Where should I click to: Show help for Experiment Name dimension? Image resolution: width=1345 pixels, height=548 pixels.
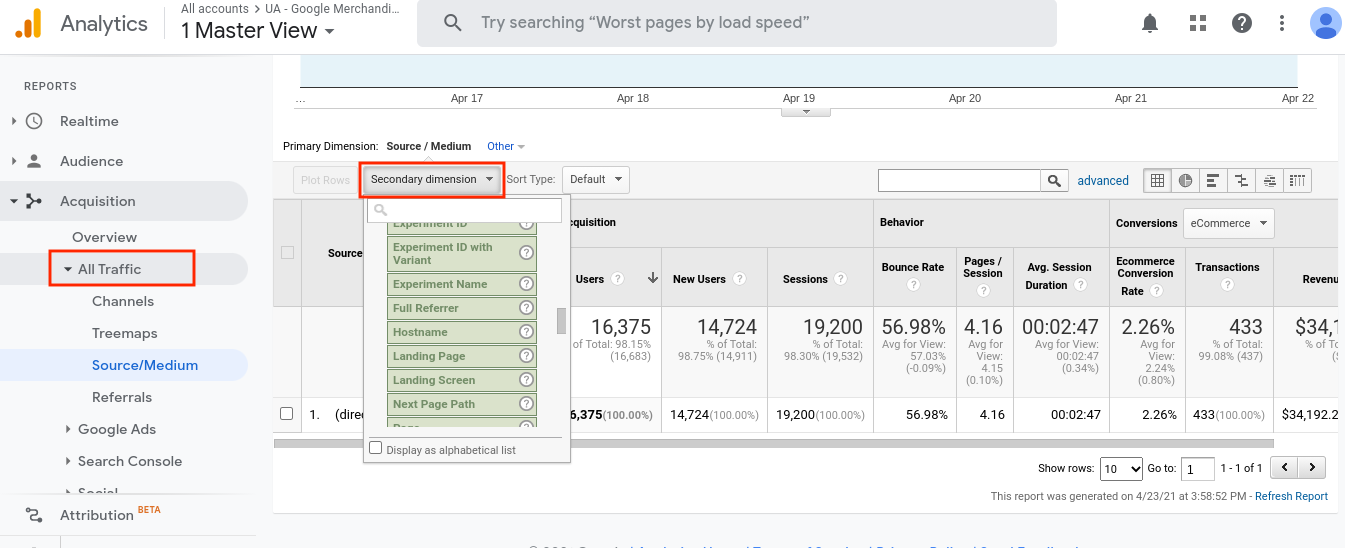pyautogui.click(x=526, y=284)
